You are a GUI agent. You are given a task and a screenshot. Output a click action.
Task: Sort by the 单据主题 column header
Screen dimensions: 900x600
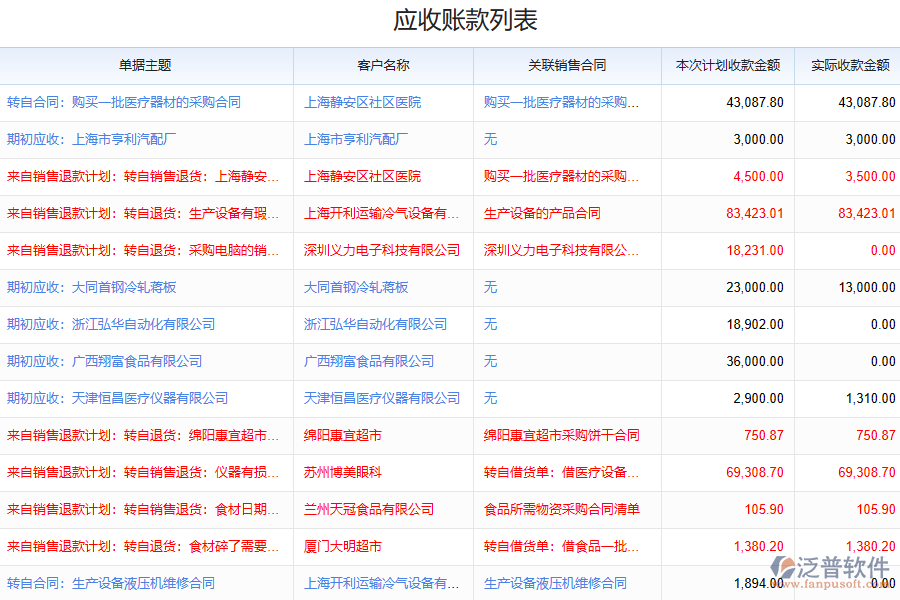click(146, 65)
